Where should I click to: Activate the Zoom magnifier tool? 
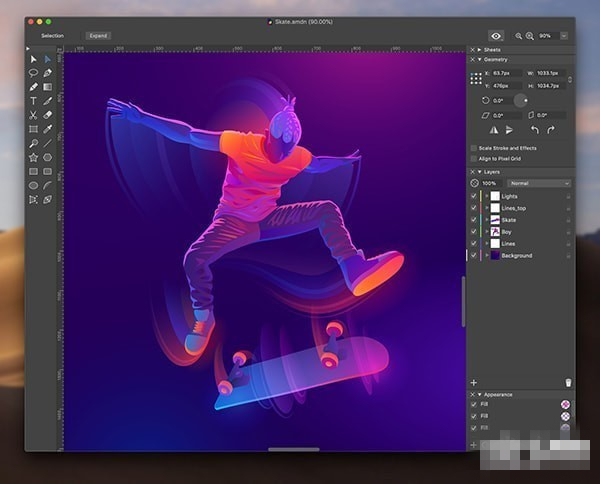(x=33, y=143)
